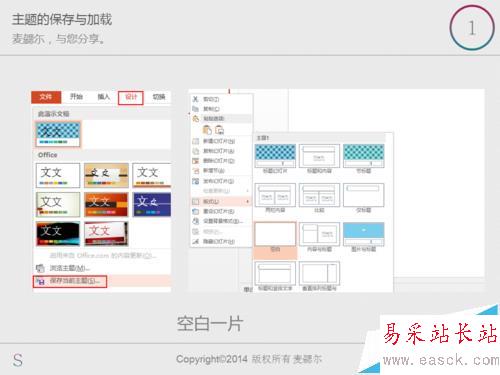Image resolution: width=500 pixels, height=375 pixels.
Task: Select the 标题和内容 (Title and Content) layout
Action: coord(319,159)
